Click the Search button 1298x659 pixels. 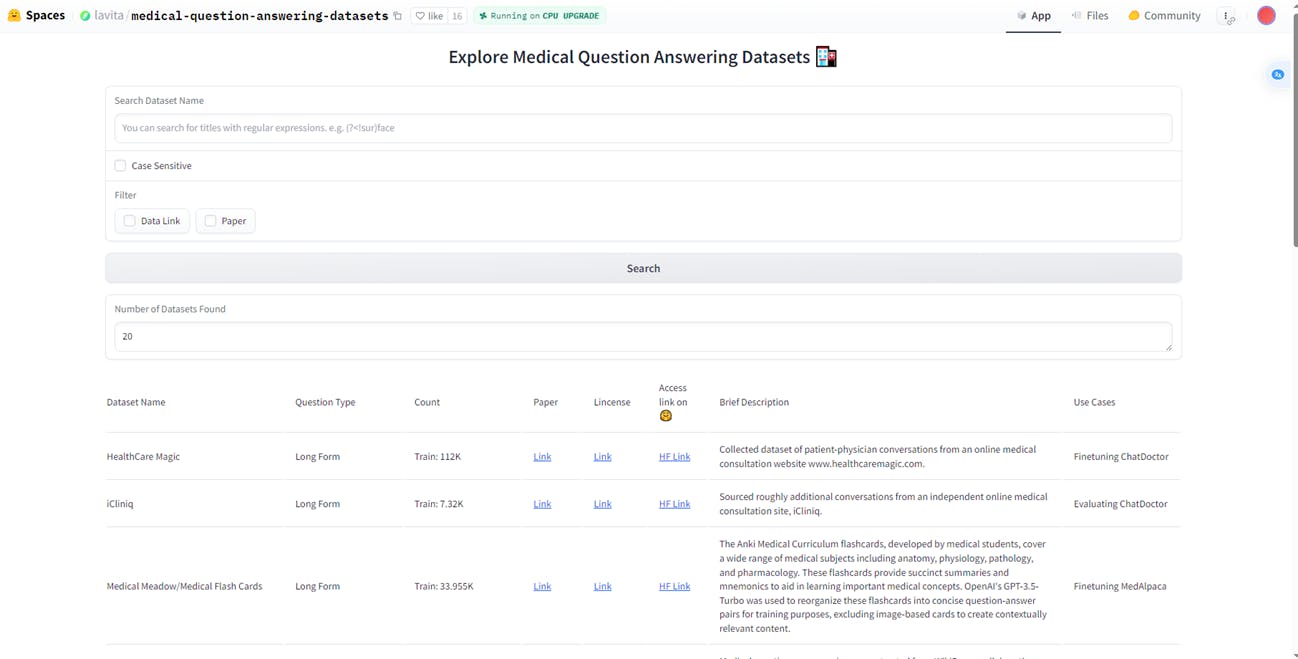(x=643, y=268)
